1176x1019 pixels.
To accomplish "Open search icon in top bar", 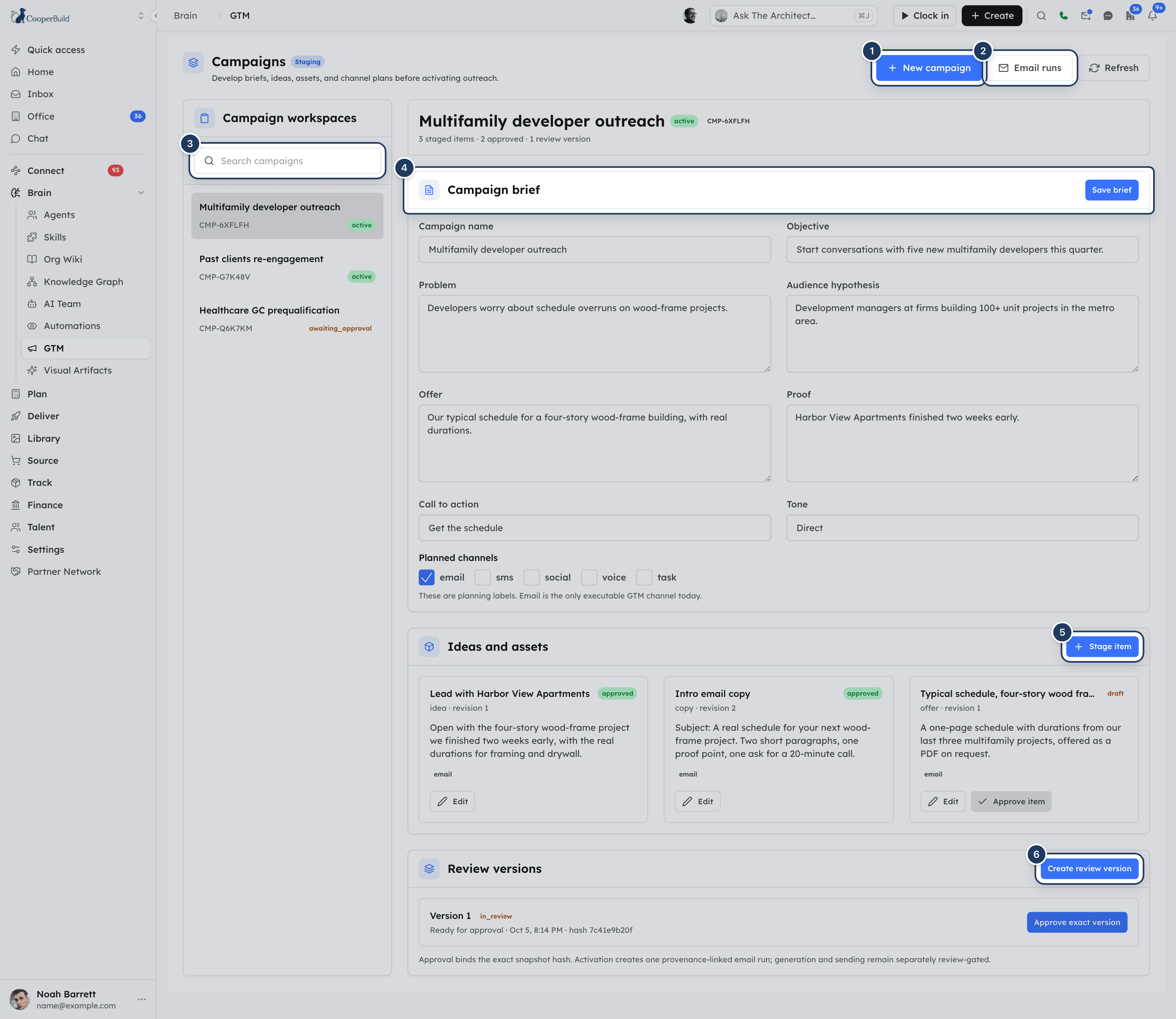I will pyautogui.click(x=1041, y=16).
